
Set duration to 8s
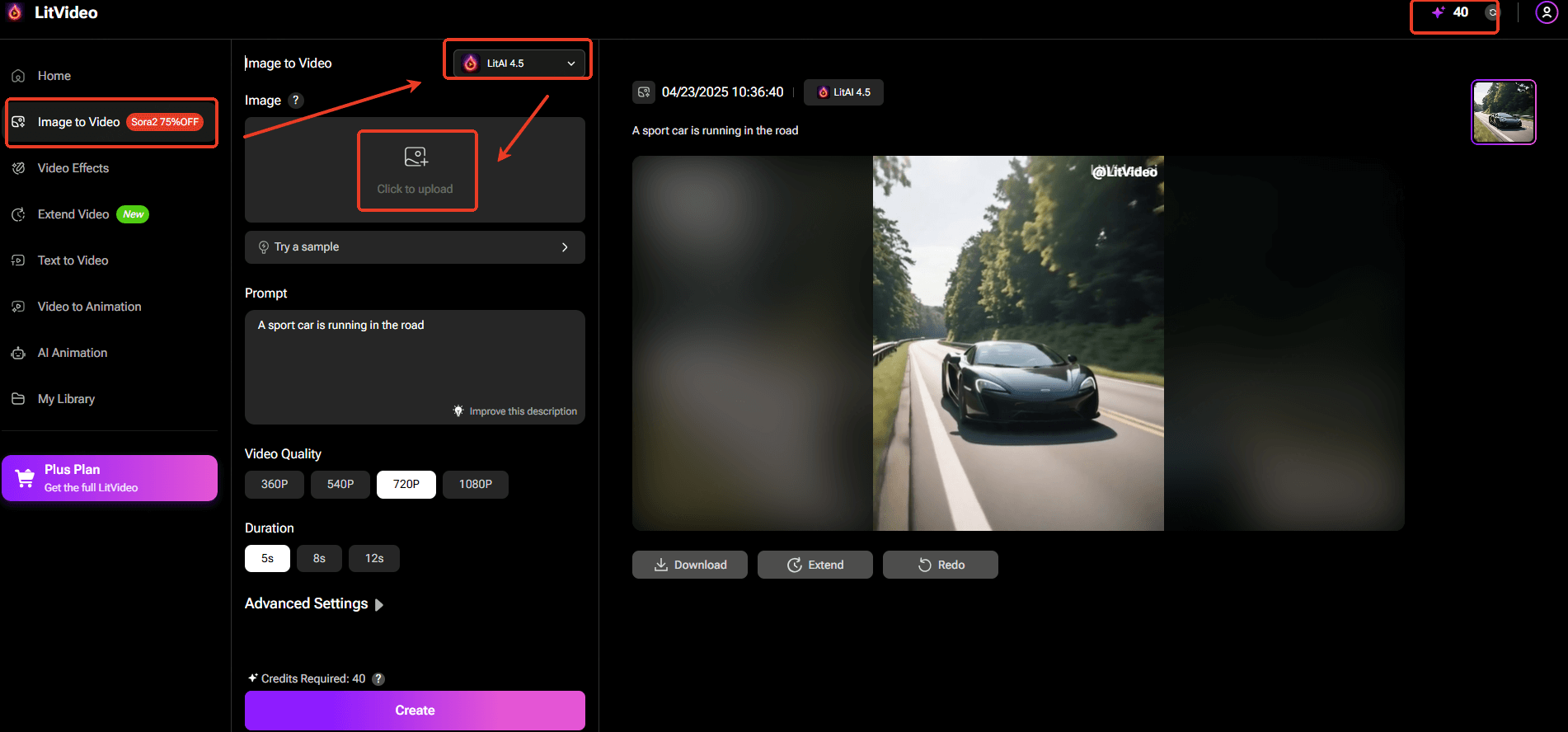point(319,558)
